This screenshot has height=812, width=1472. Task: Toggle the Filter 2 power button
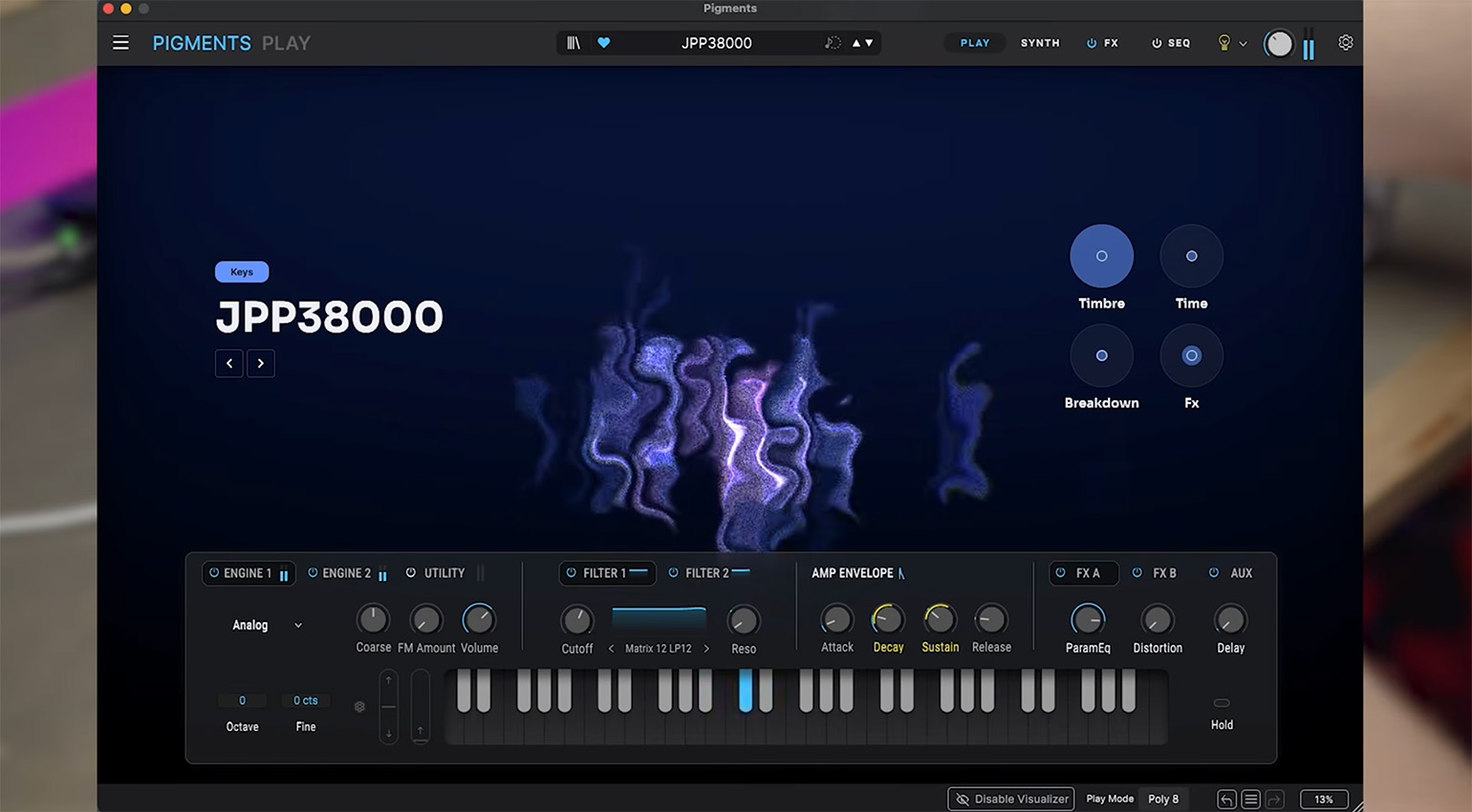click(x=674, y=573)
